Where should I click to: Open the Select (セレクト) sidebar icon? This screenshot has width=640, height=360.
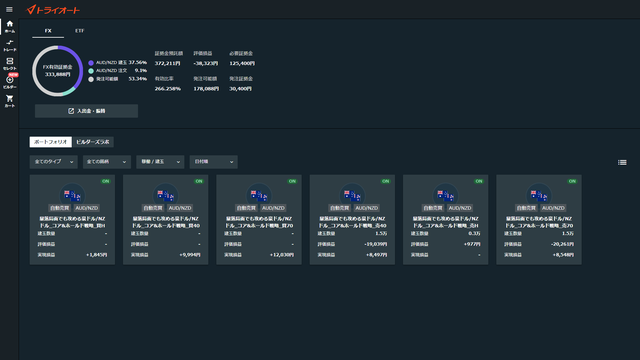[9, 64]
